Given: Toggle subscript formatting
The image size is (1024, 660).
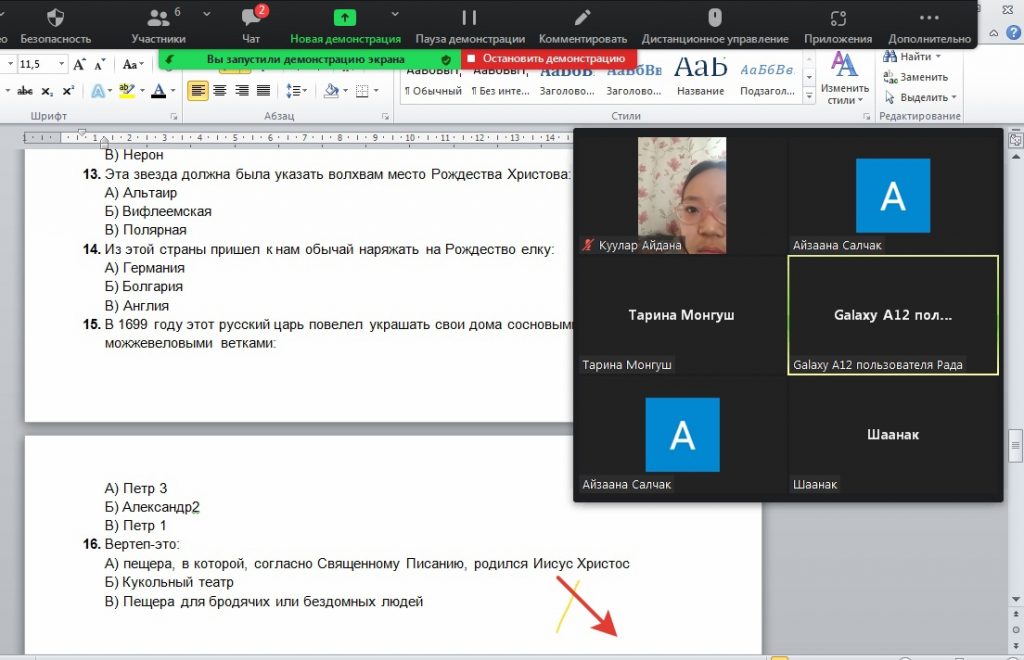Looking at the screenshot, I should [47, 91].
